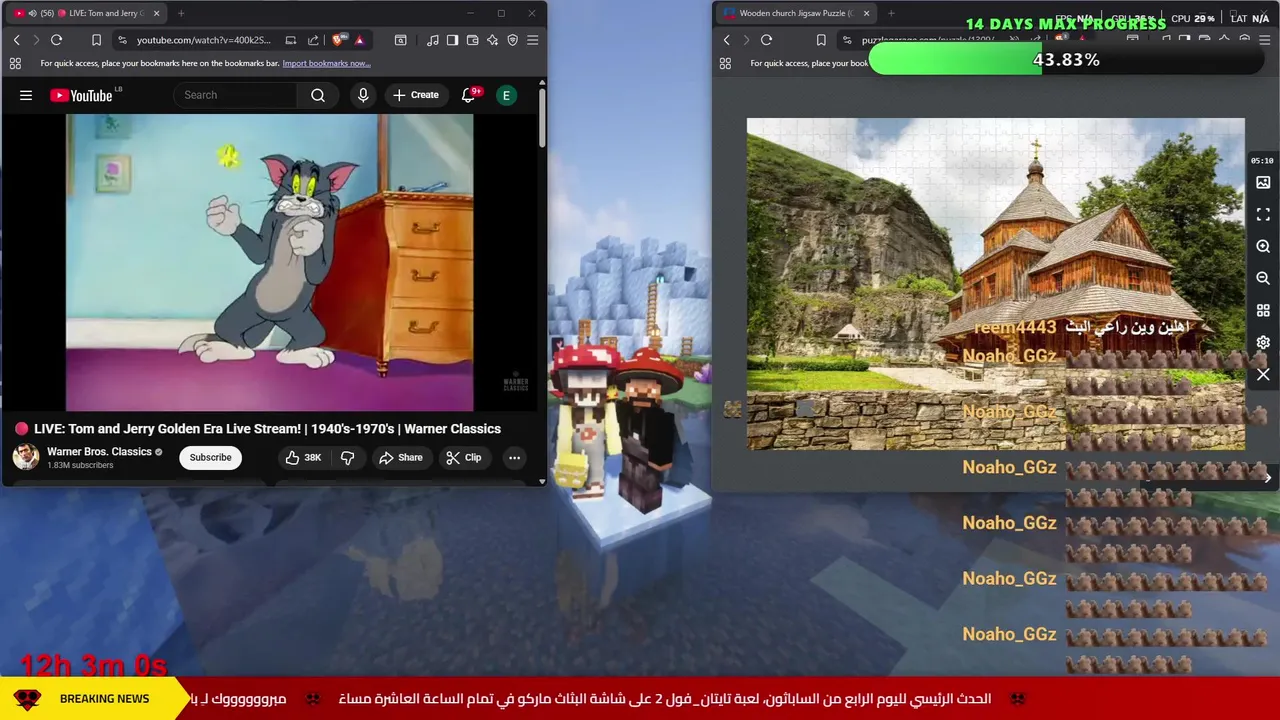The image size is (1280, 720).
Task: Click the wooden church puzzle image
Action: point(995,284)
